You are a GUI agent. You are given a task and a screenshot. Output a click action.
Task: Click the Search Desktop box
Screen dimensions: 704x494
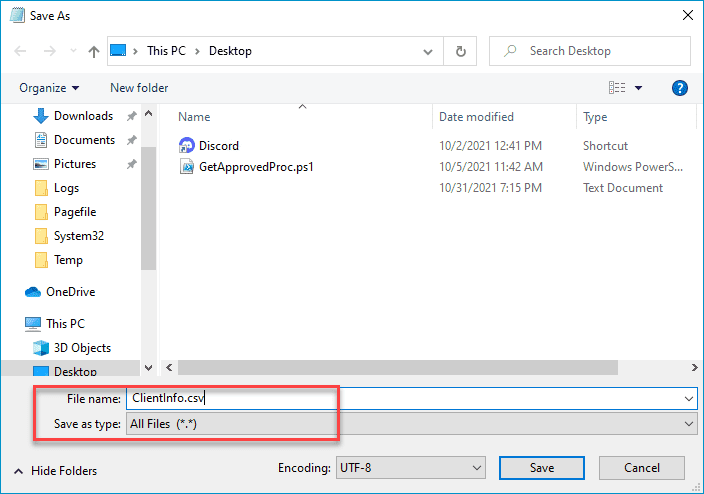(x=590, y=51)
